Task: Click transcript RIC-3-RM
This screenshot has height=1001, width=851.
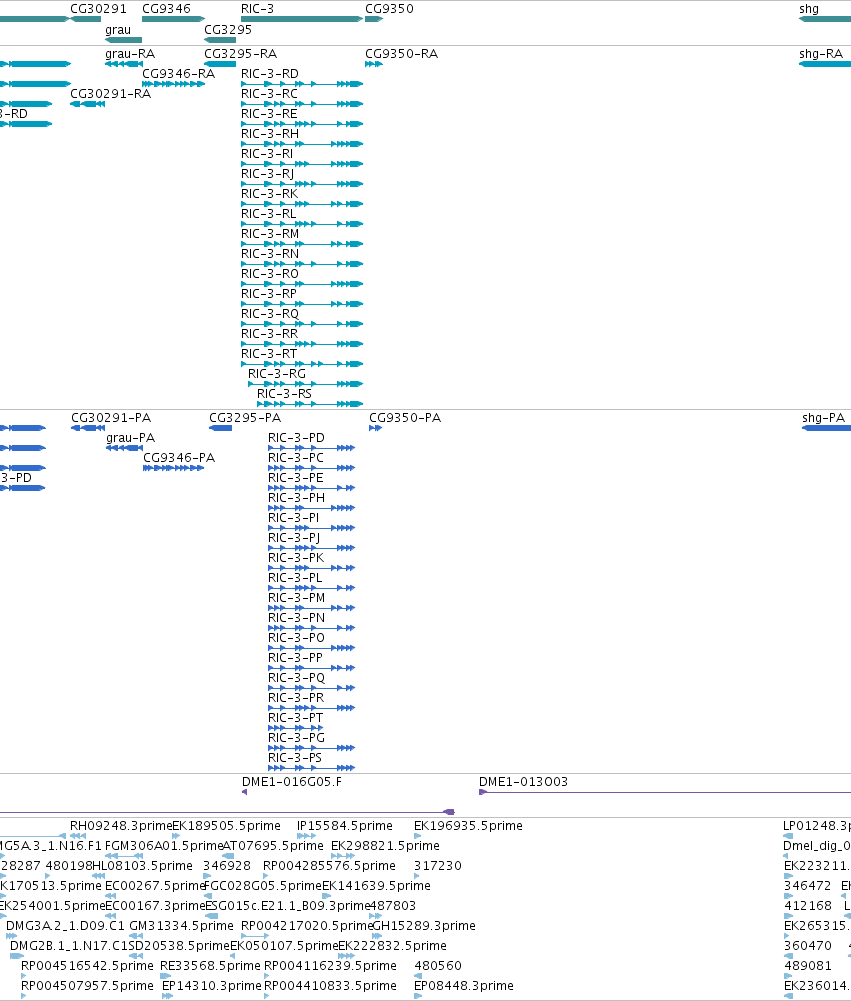Action: coord(302,244)
